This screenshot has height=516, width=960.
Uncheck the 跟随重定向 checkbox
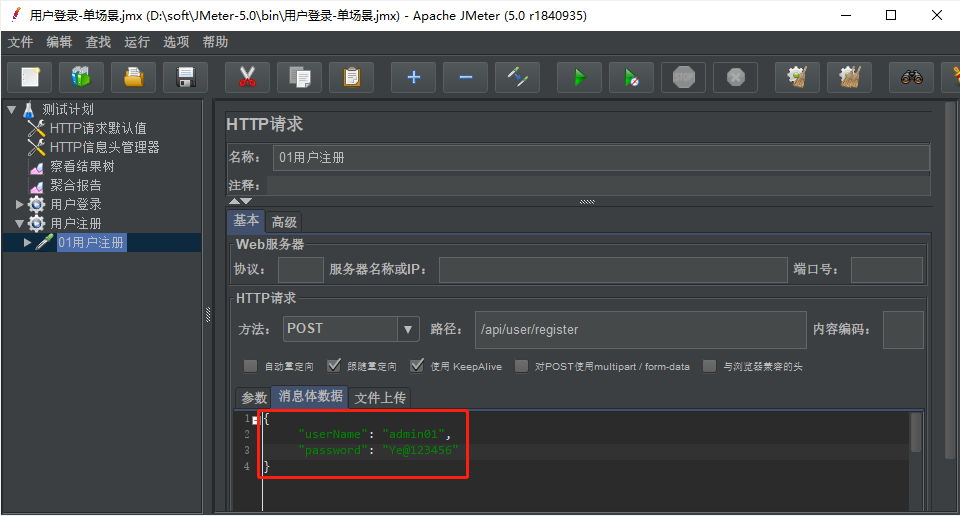tap(334, 366)
